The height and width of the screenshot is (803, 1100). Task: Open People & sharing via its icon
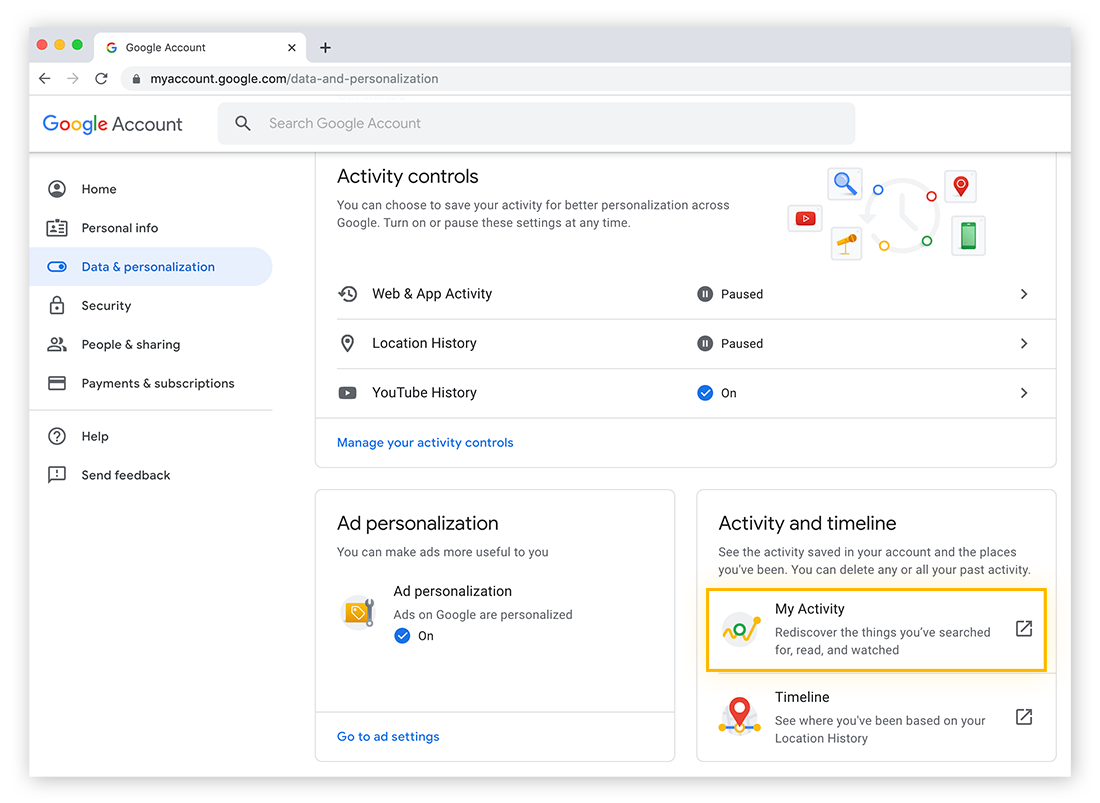point(57,344)
